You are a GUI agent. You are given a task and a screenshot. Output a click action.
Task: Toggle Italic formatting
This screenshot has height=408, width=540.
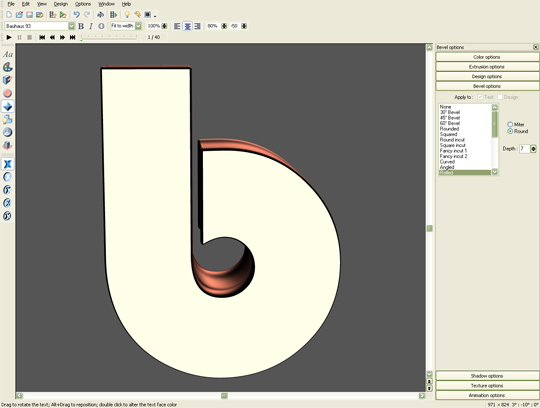point(91,26)
